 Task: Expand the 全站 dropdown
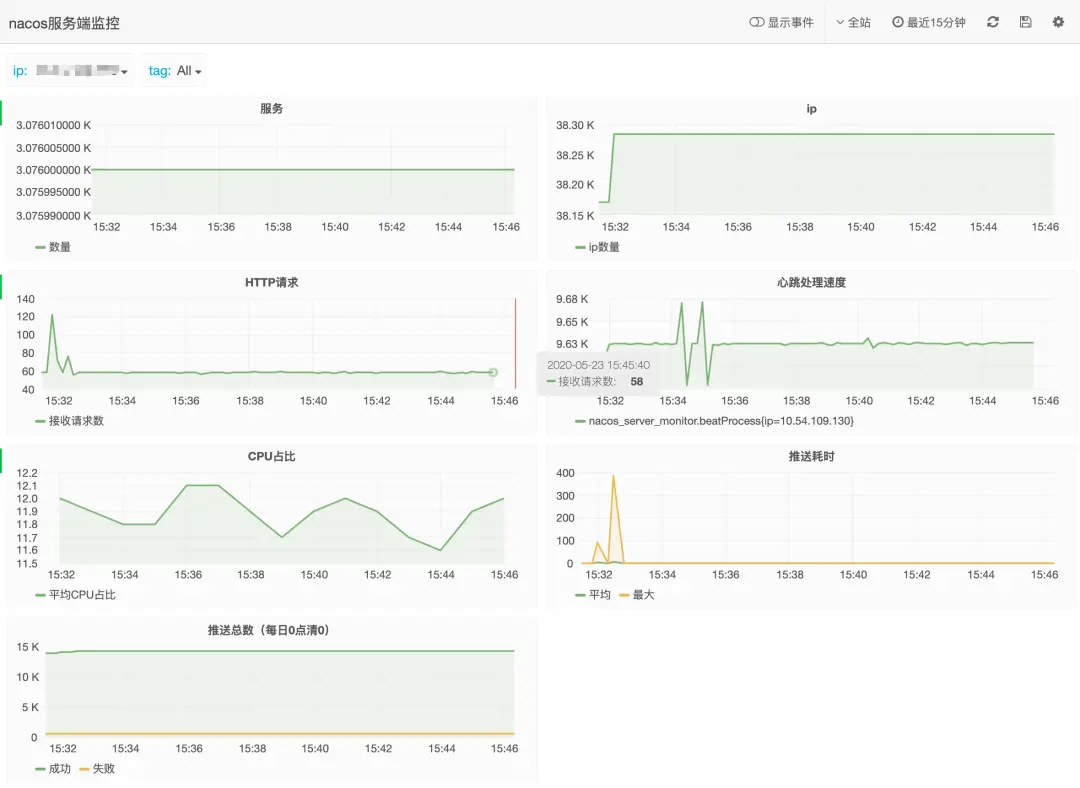(x=853, y=22)
